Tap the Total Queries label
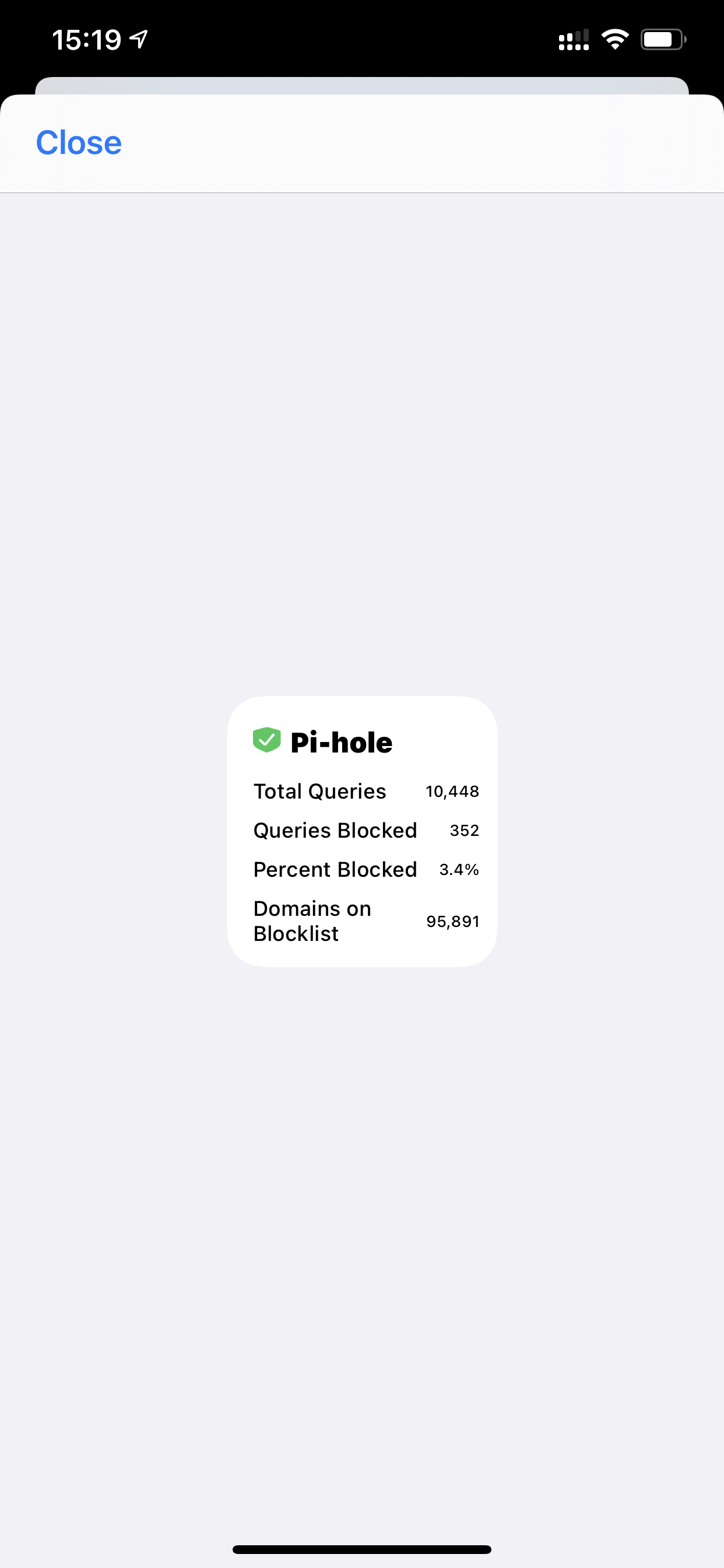The height and width of the screenshot is (1568, 724). [x=319, y=792]
